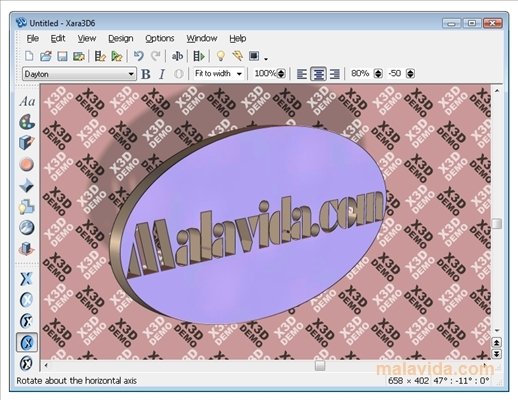The width and height of the screenshot is (518, 400).
Task: Open the Window menu
Action: [x=202, y=39]
